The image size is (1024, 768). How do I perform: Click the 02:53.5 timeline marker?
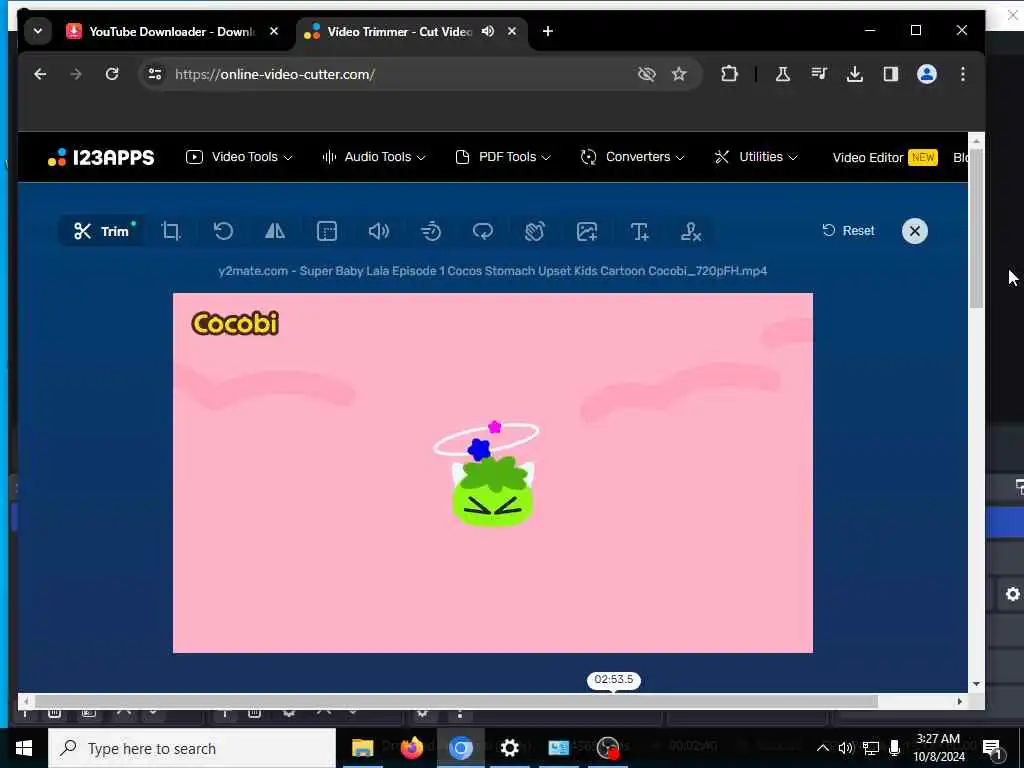[614, 680]
